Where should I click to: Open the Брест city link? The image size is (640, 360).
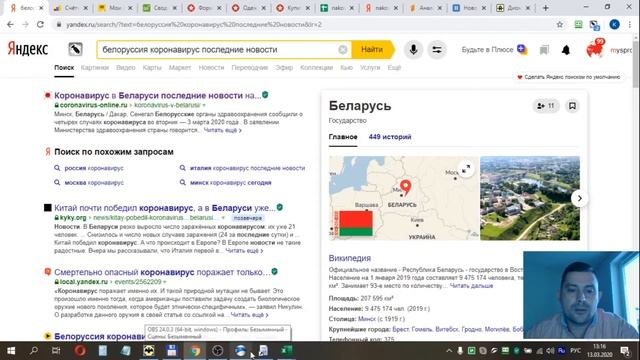400,329
